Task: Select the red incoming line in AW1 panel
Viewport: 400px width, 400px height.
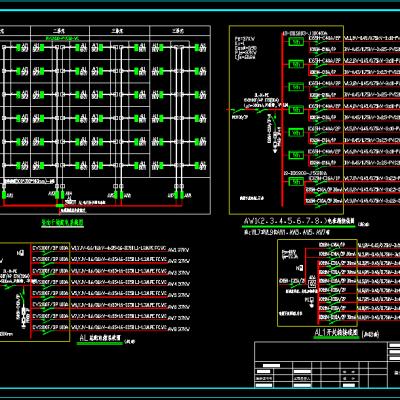Action: (x=254, y=109)
